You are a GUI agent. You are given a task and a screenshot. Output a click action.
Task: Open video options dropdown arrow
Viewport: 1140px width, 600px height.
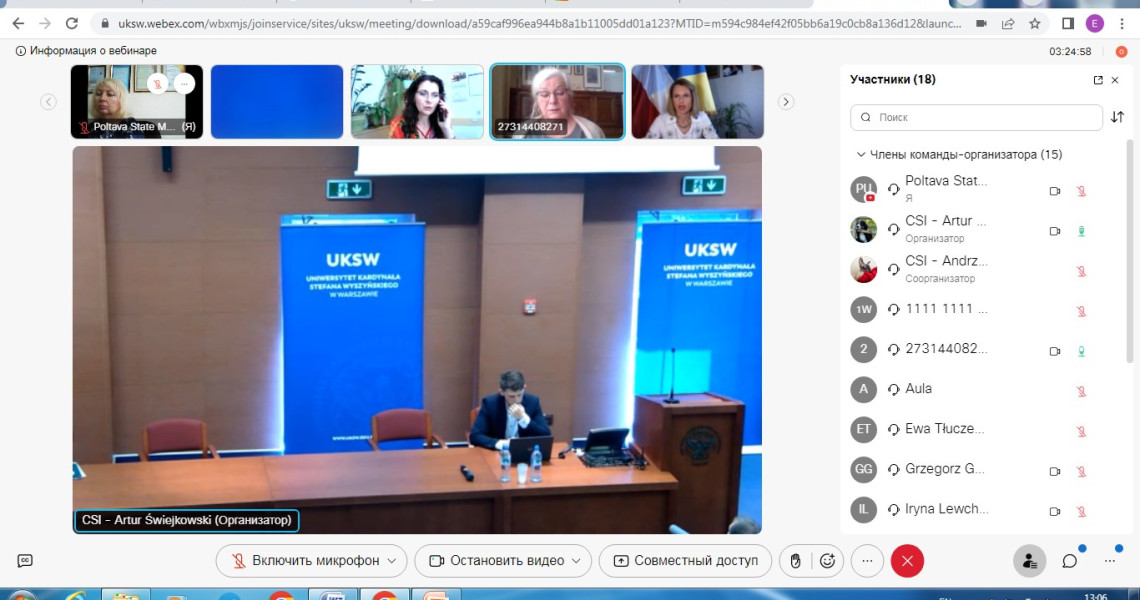tap(577, 561)
